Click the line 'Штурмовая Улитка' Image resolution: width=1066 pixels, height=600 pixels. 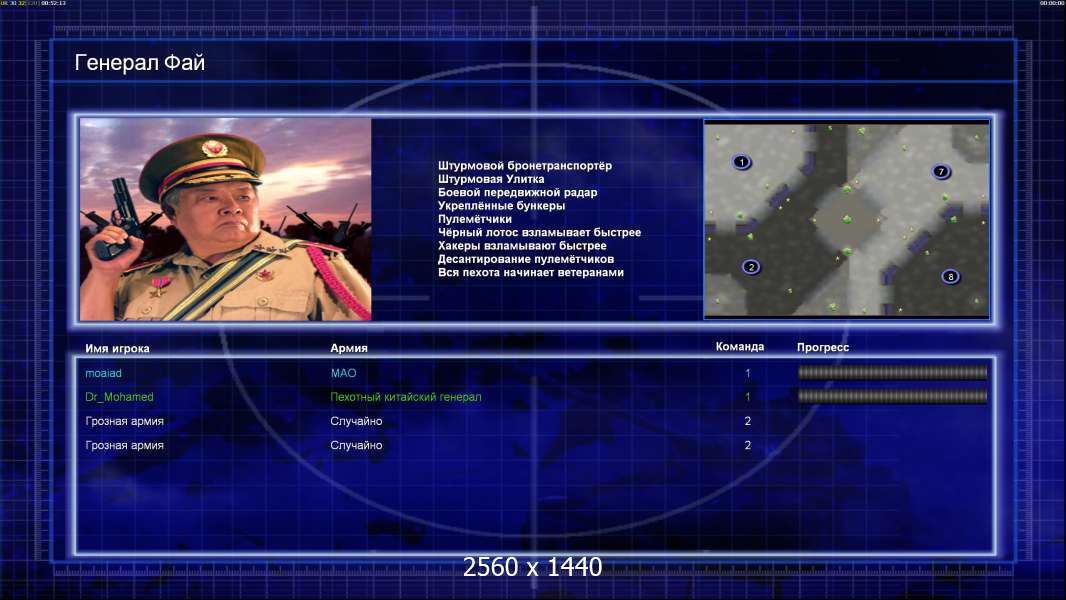[491, 179]
